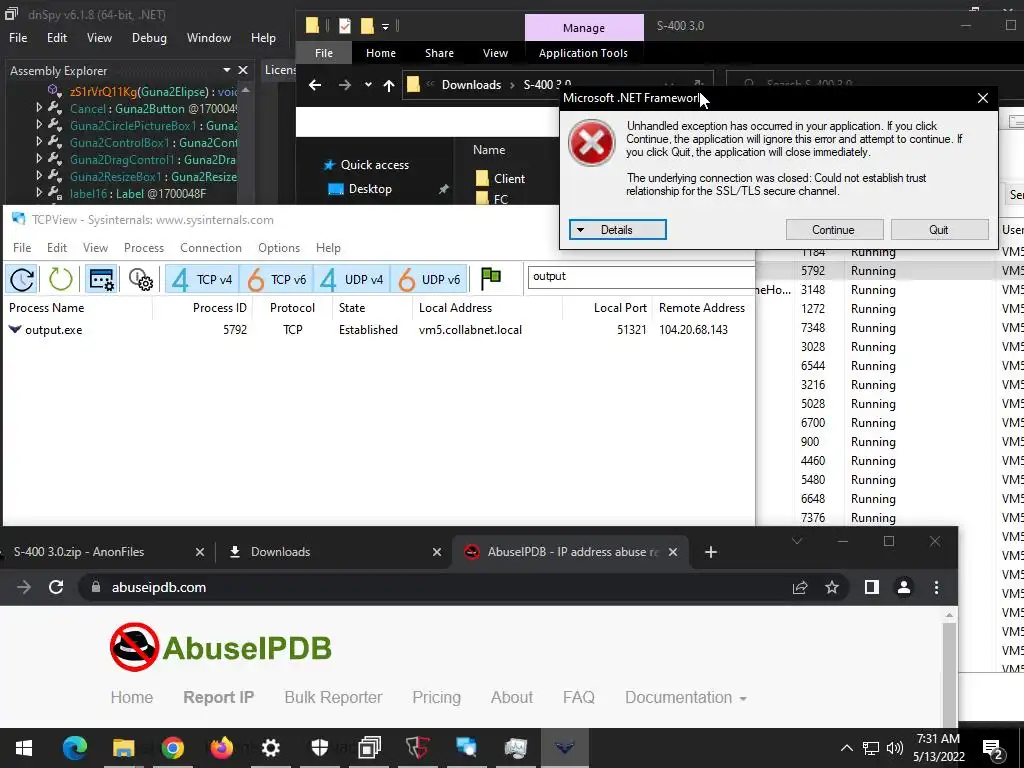This screenshot has height=768, width=1024.
Task: Open Quick access in Explorer sidebar
Action: [x=374, y=165]
